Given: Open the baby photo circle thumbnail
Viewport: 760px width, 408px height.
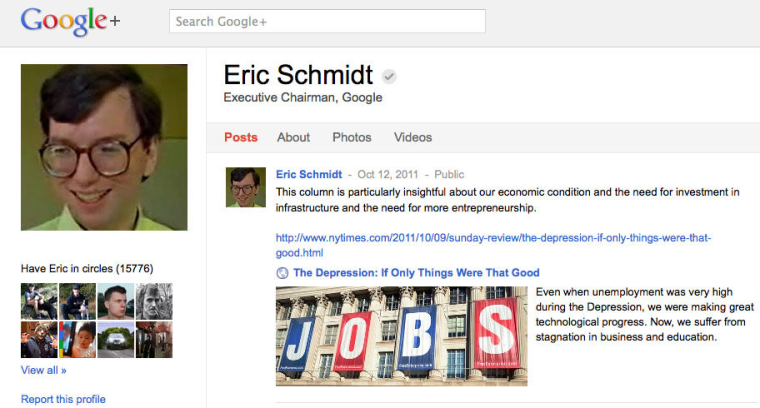Looking at the screenshot, I should pos(78,340).
